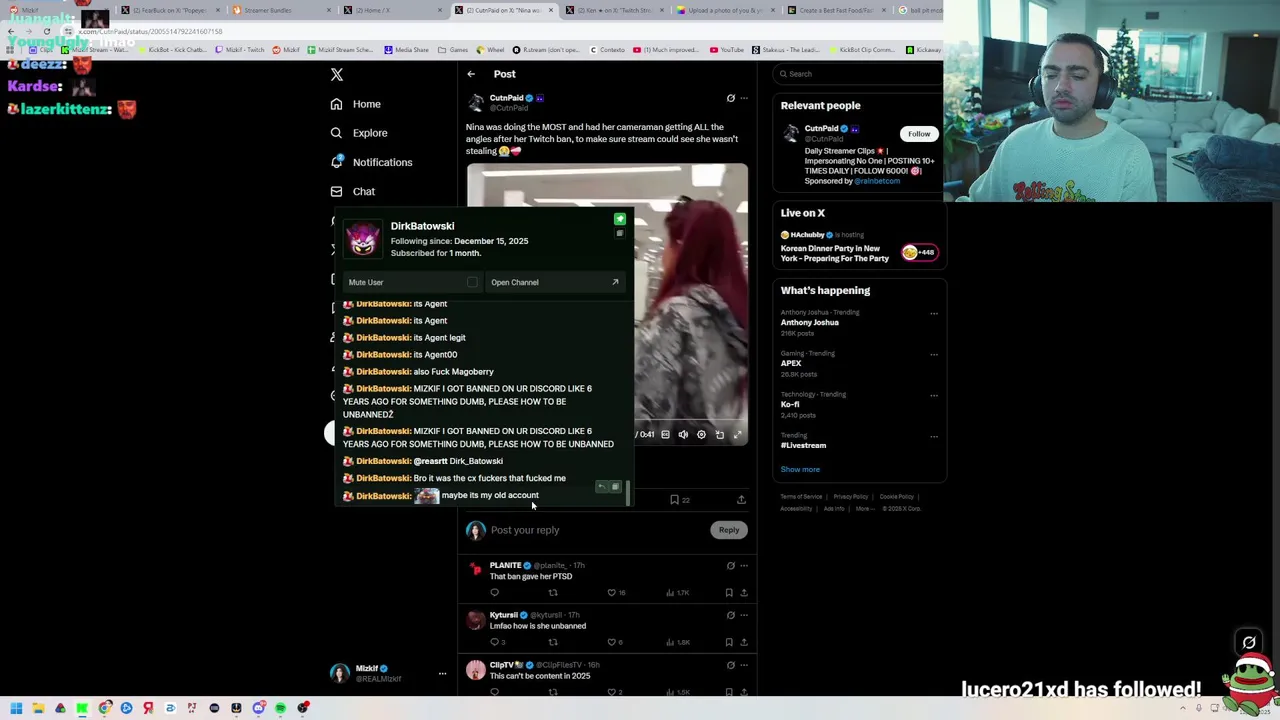Open Spotify from the taskbar
The width and height of the screenshot is (1280, 720).
click(x=280, y=708)
